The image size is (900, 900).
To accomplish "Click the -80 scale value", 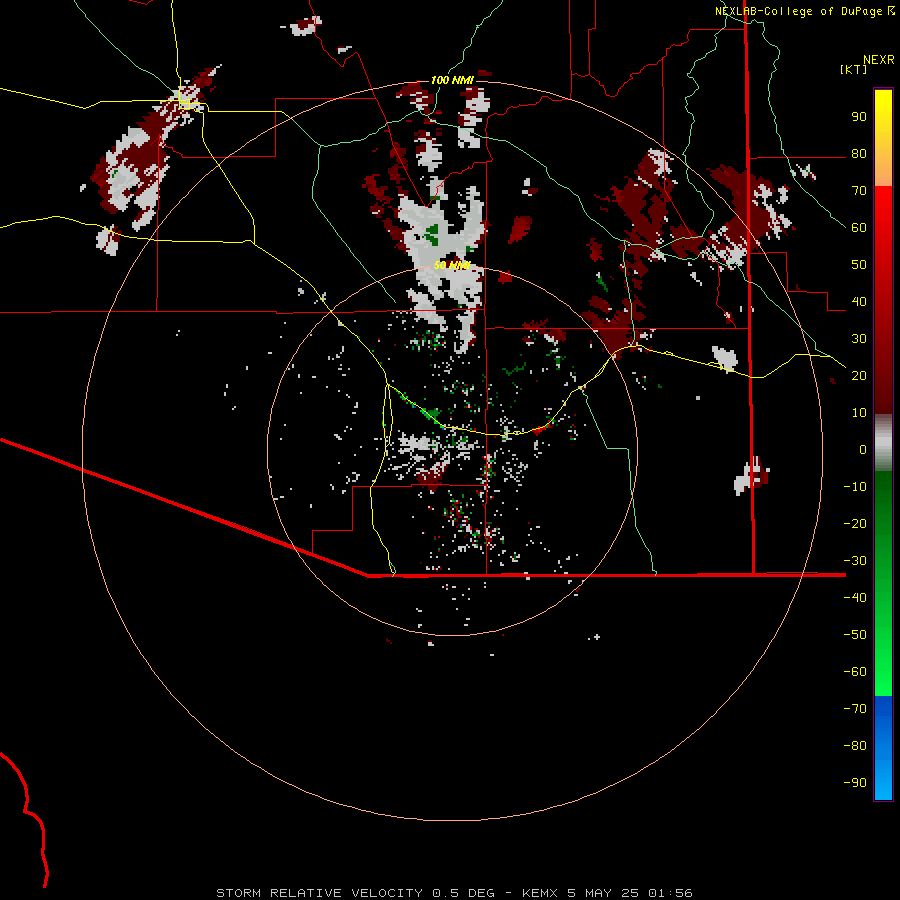I will pyautogui.click(x=855, y=746).
